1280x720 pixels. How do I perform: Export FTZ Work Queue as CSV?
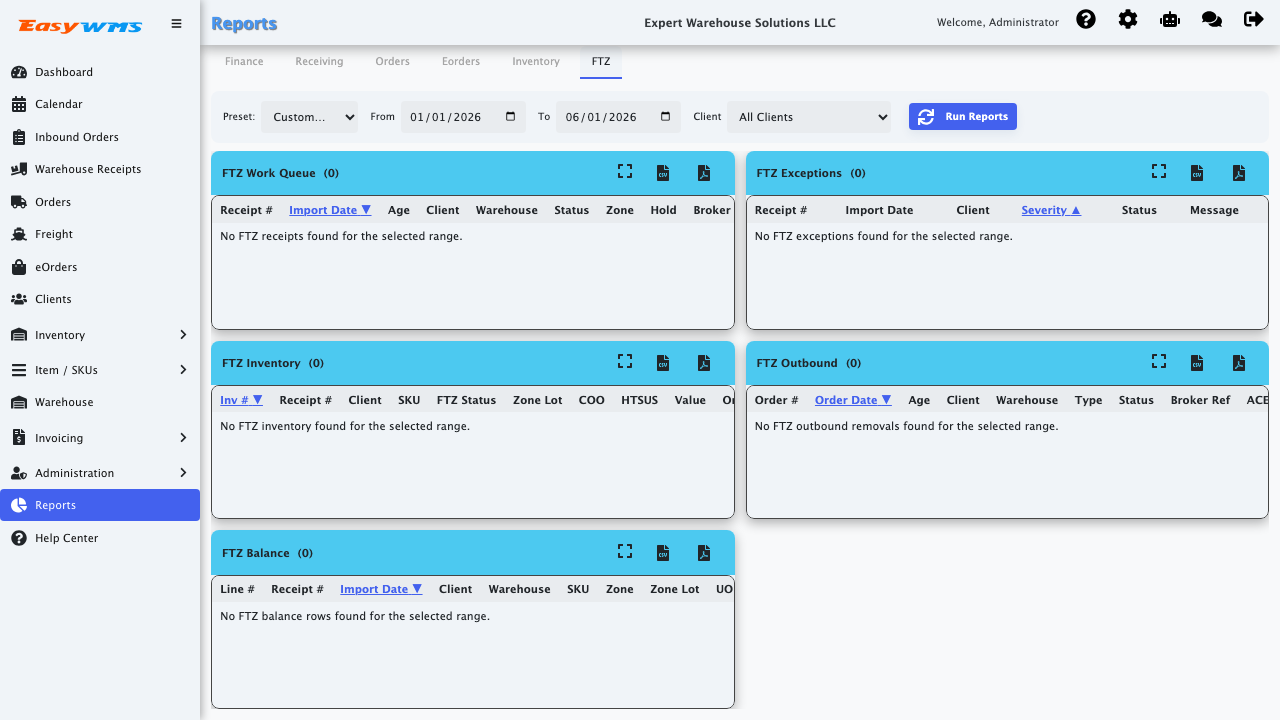(x=662, y=173)
